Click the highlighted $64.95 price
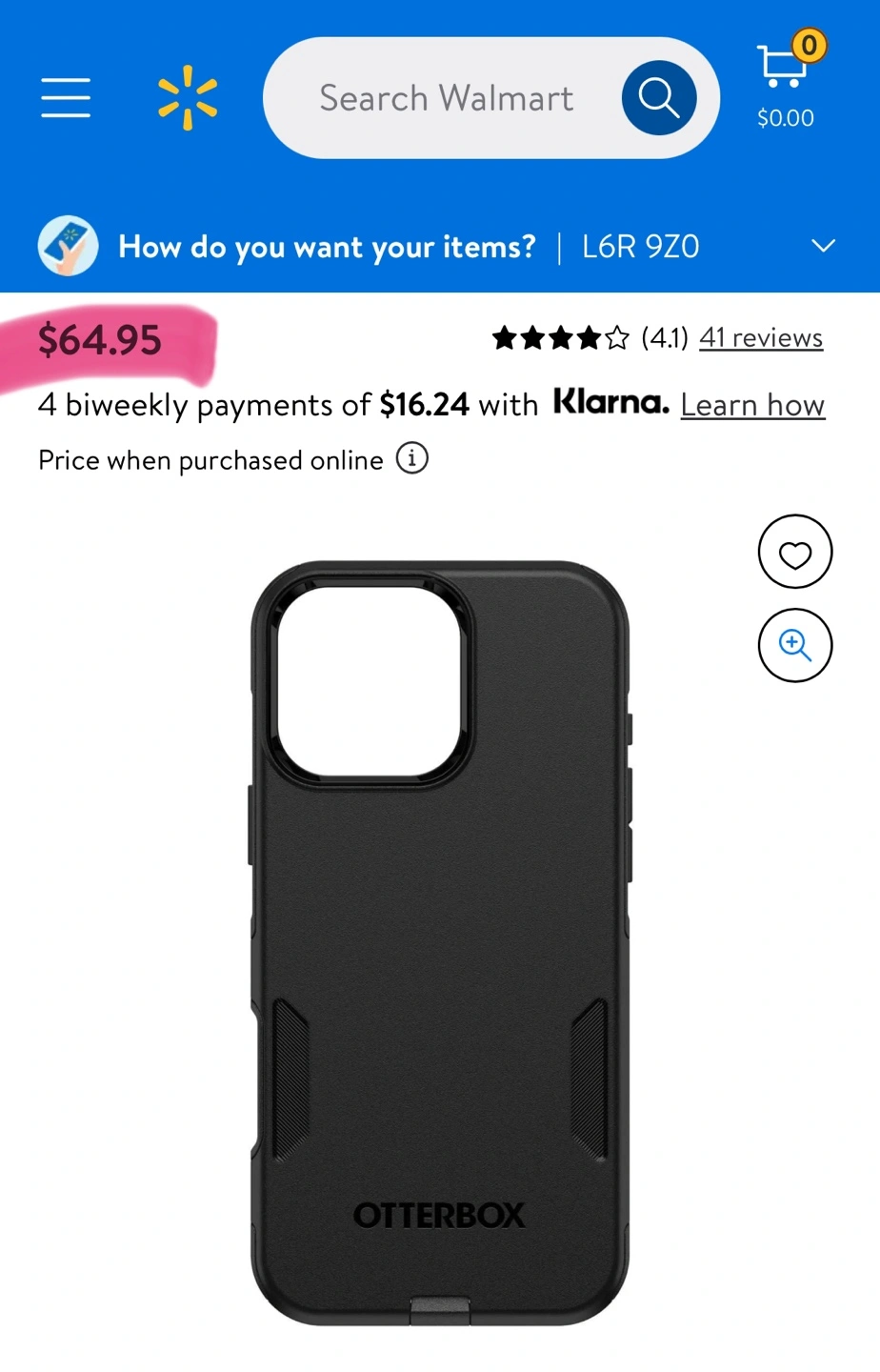The image size is (880, 1372). pyautogui.click(x=100, y=340)
